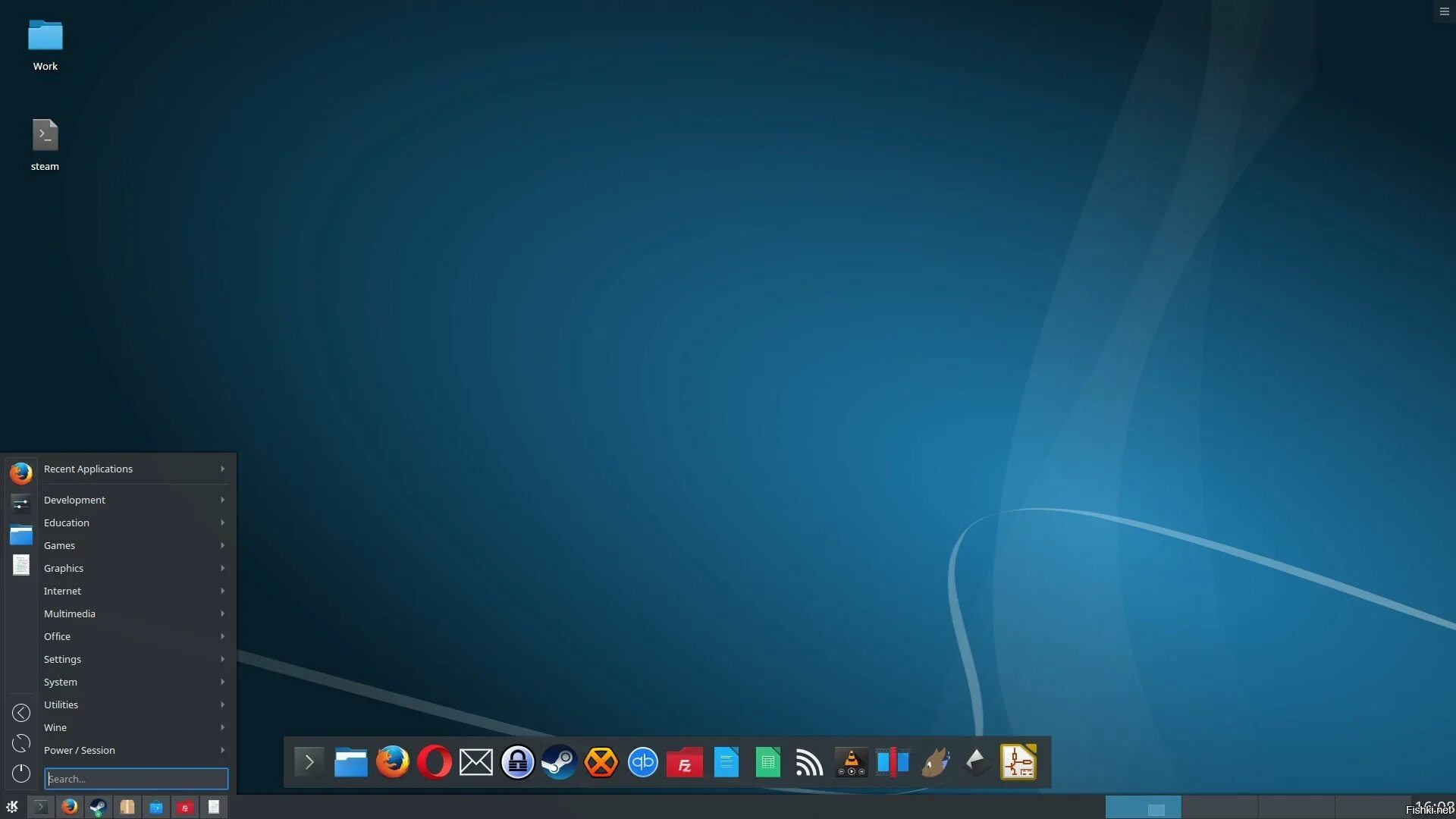
Task: Click the KDE application launcher button
Action: (x=12, y=807)
